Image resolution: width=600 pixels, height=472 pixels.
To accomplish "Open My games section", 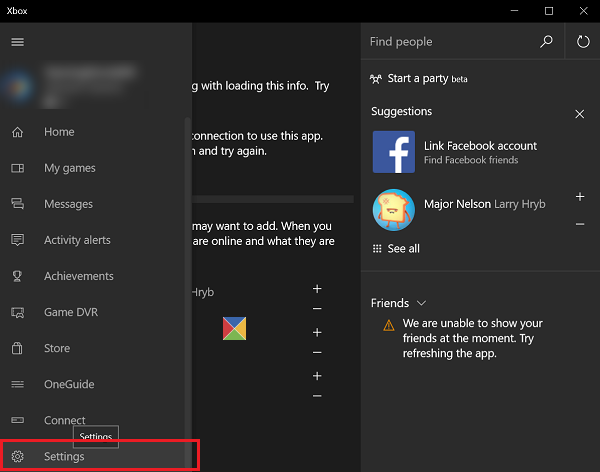I will (69, 168).
